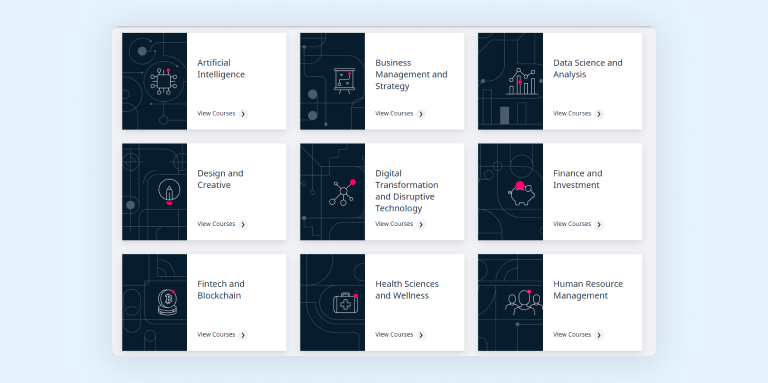Select the Artificial Intelligence category title
Screen dimensions: 768x383
click(221, 69)
